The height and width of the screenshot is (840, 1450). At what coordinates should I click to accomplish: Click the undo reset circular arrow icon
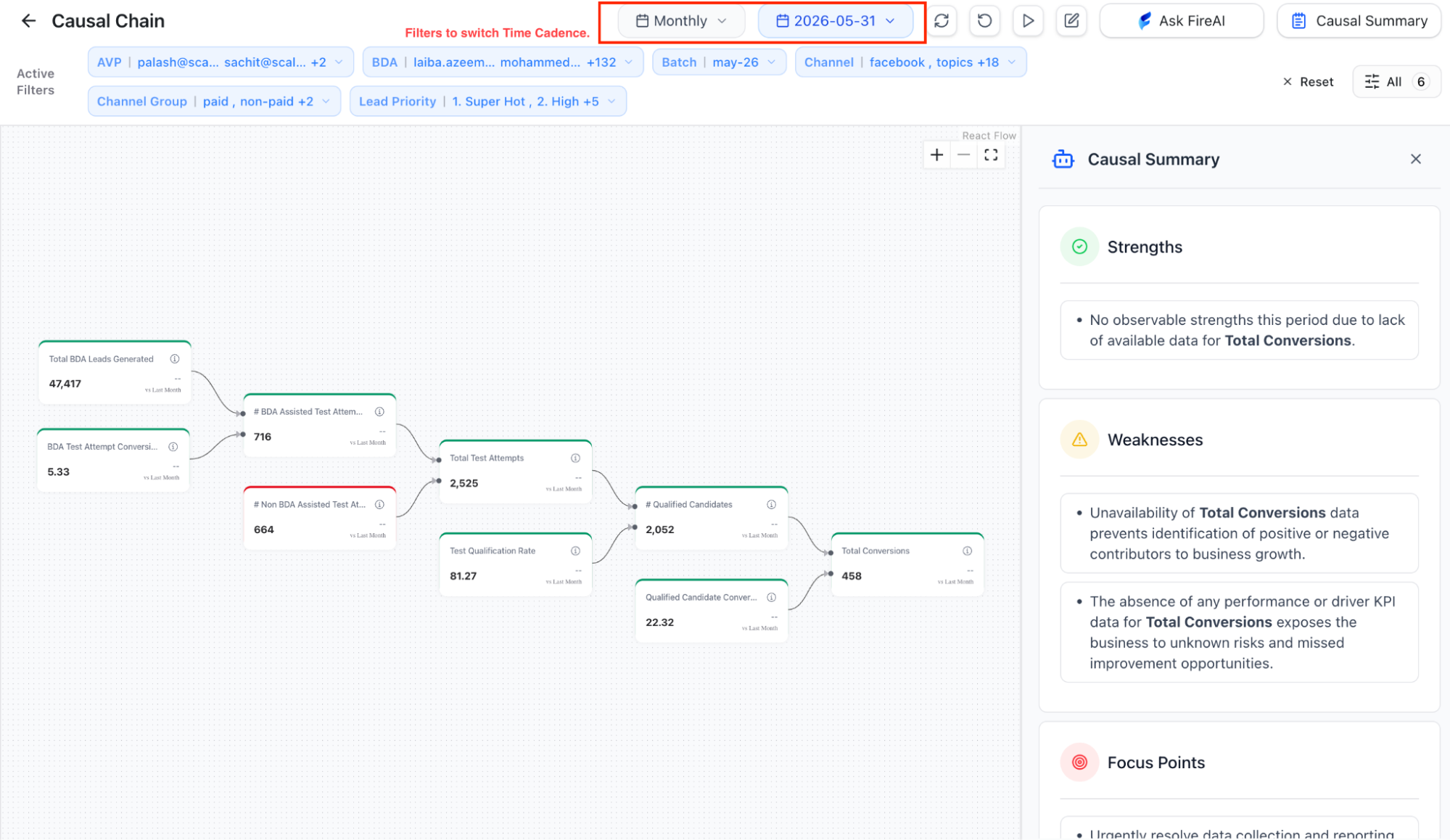[x=984, y=21]
